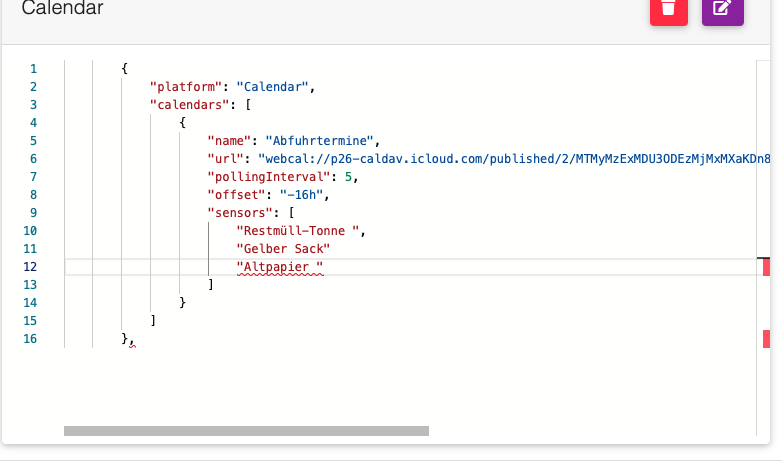782x476 pixels.
Task: Click the underlined comma on line 16
Action: (x=131, y=339)
